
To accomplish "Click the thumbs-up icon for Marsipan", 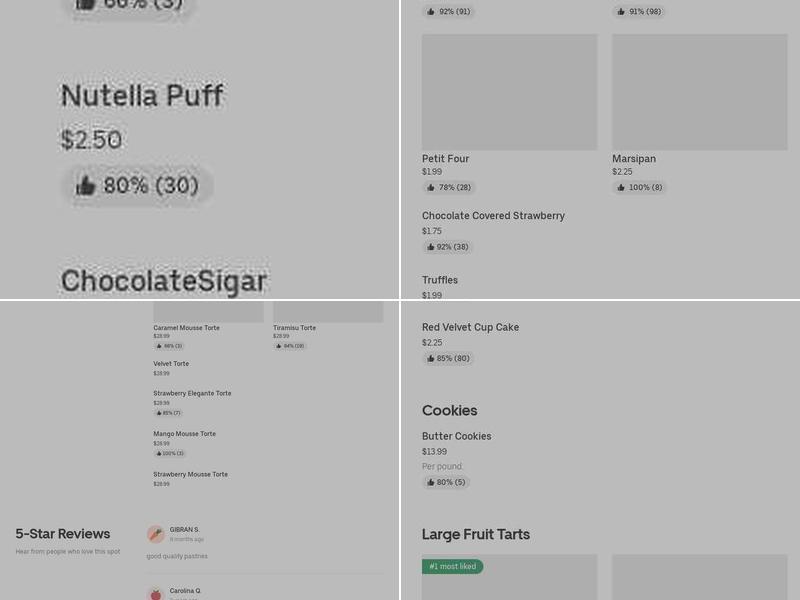I will coord(621,187).
